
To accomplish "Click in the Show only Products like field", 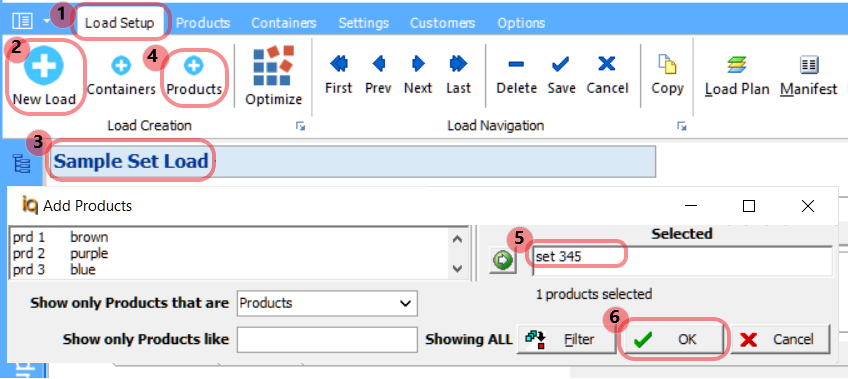I will (x=327, y=340).
